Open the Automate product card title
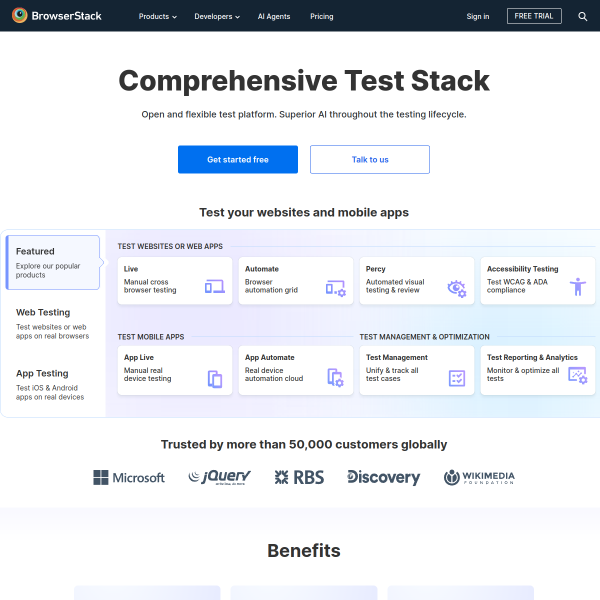 tap(262, 269)
